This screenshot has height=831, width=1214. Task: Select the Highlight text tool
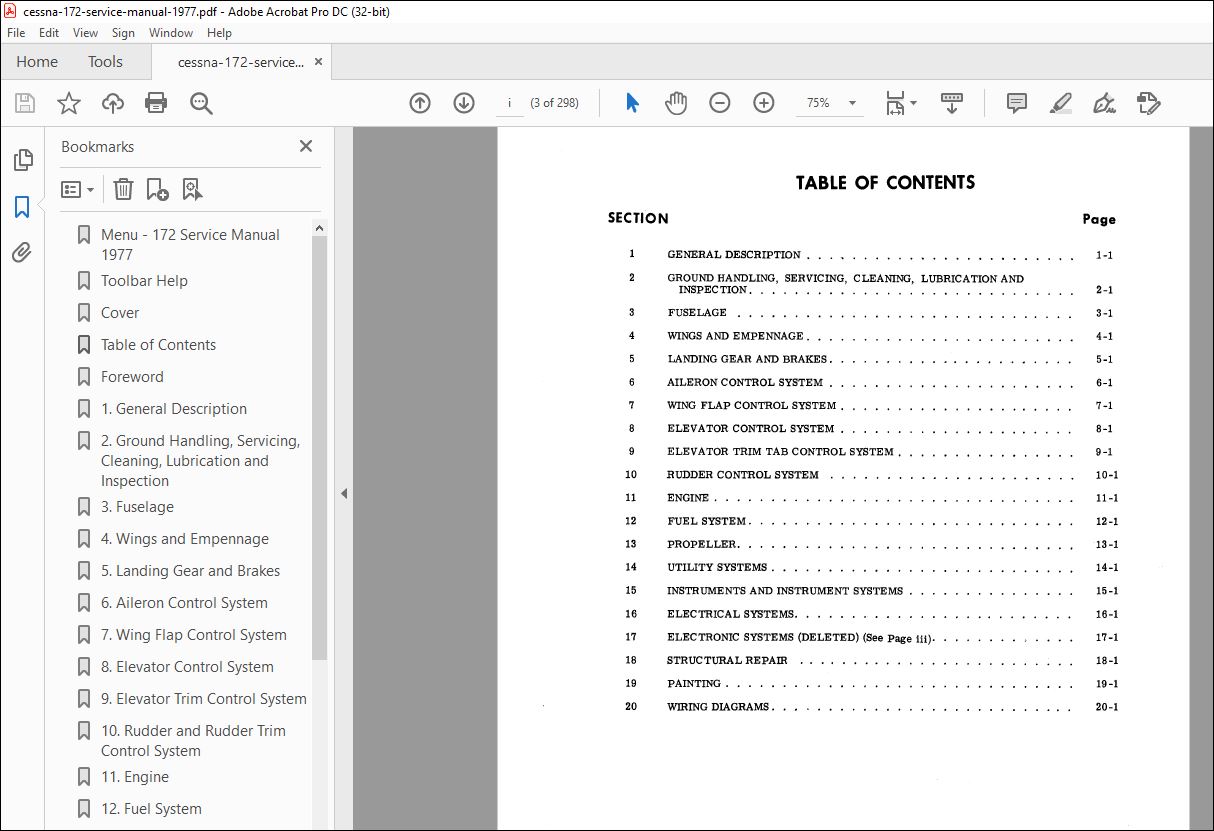[x=1061, y=103]
